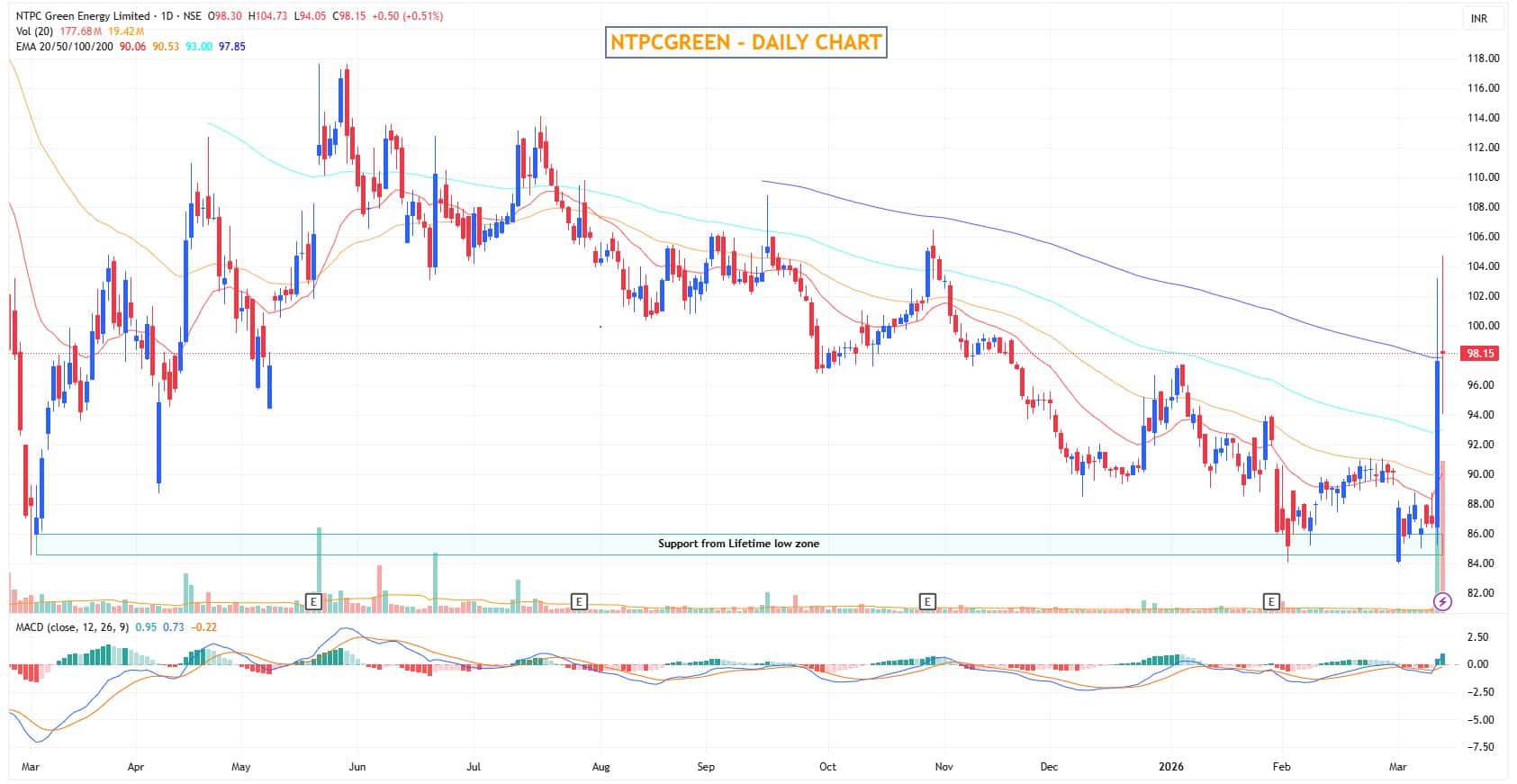The height and width of the screenshot is (784, 1517).
Task: Click the 118.00 price axis label
Action: coord(1483,59)
